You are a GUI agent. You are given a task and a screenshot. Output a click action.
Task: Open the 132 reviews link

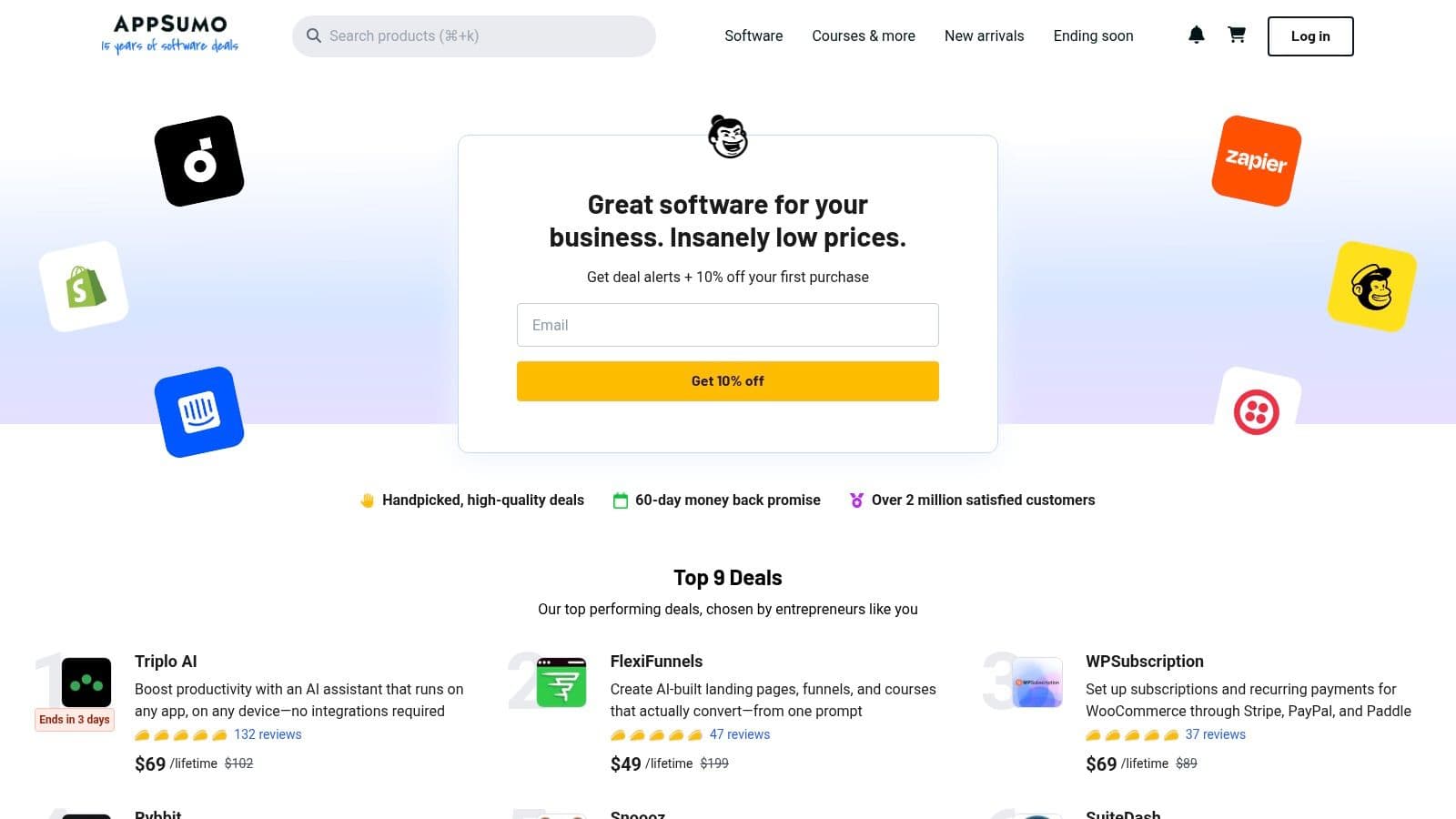pos(267,733)
